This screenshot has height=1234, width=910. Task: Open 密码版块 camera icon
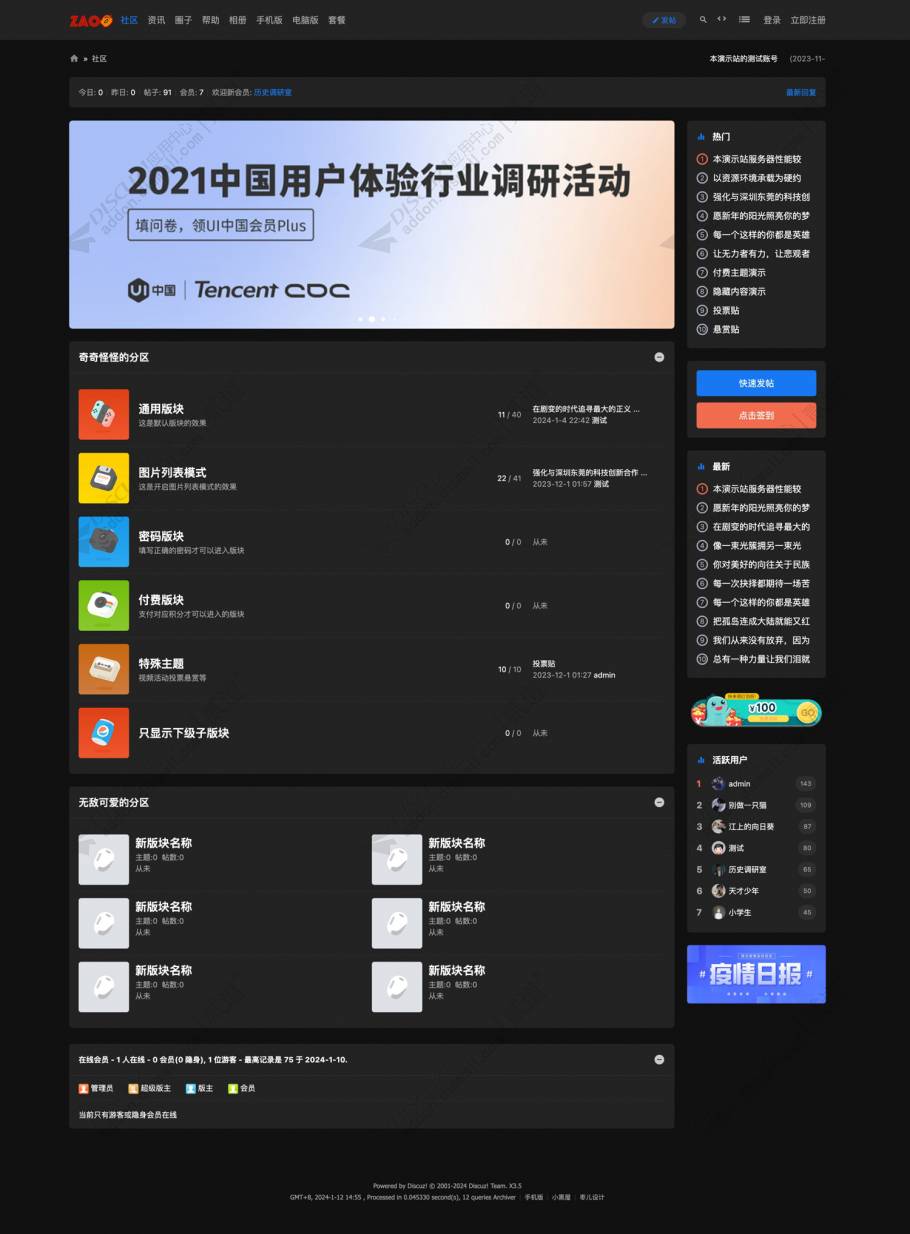[x=104, y=542]
